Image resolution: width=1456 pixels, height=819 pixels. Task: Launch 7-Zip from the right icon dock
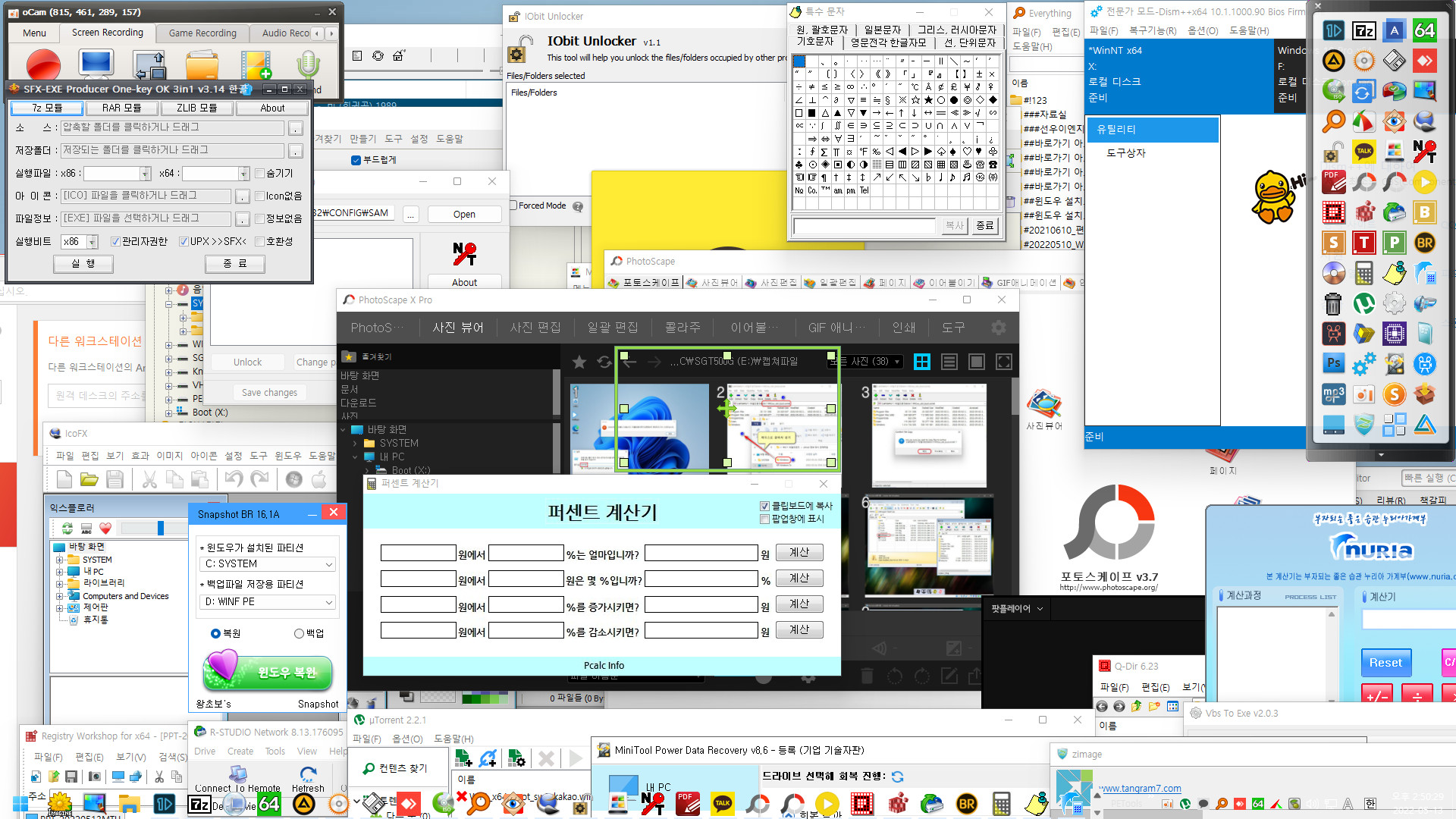(x=1364, y=30)
